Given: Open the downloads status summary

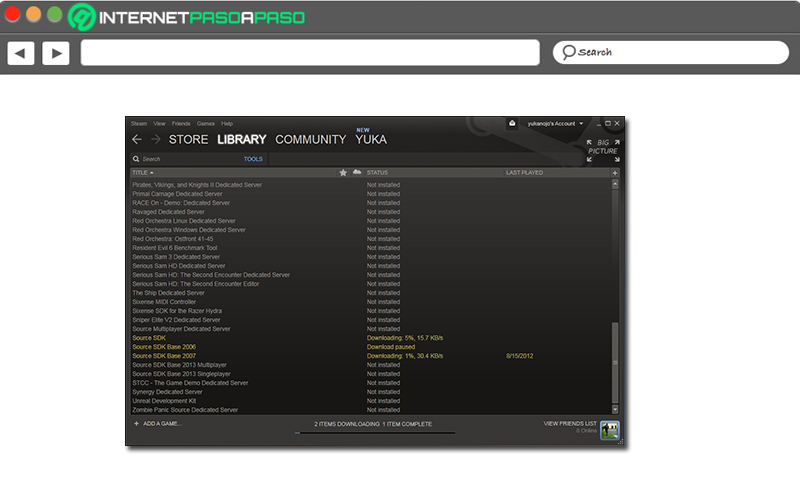Looking at the screenshot, I should coord(373,424).
